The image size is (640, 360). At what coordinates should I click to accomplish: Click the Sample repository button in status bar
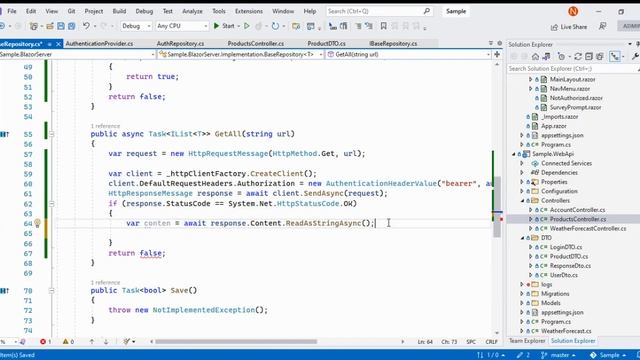coord(608,355)
